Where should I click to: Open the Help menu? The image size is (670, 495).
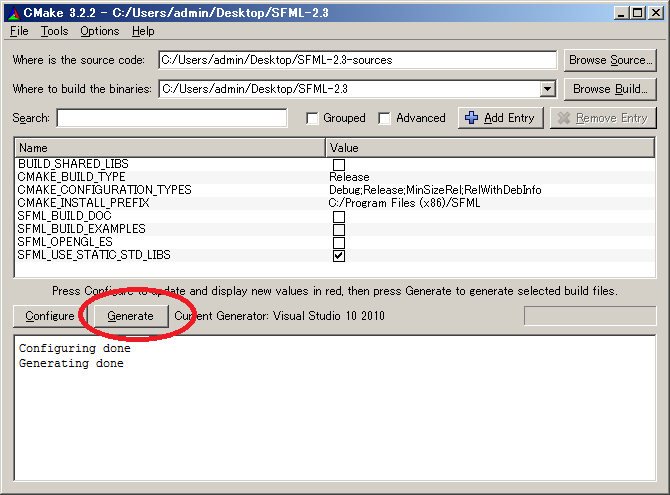143,31
